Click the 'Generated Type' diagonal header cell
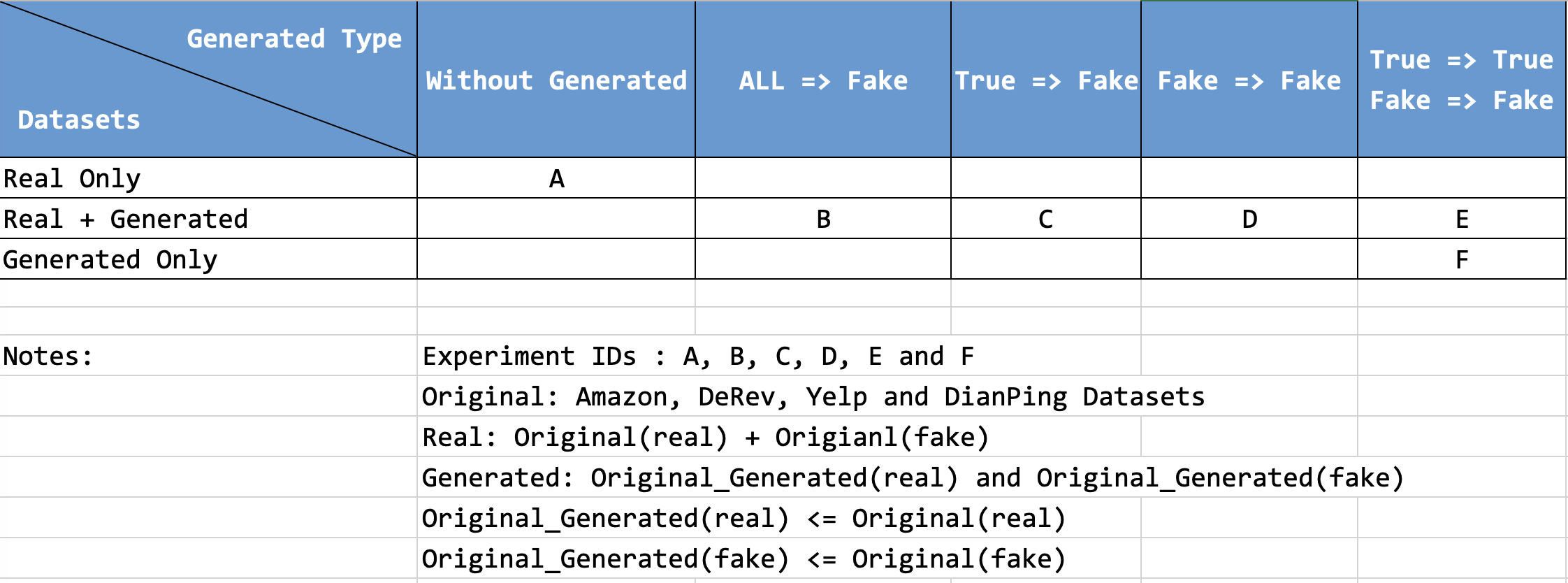Viewport: 1568px width, 583px height. click(208, 78)
